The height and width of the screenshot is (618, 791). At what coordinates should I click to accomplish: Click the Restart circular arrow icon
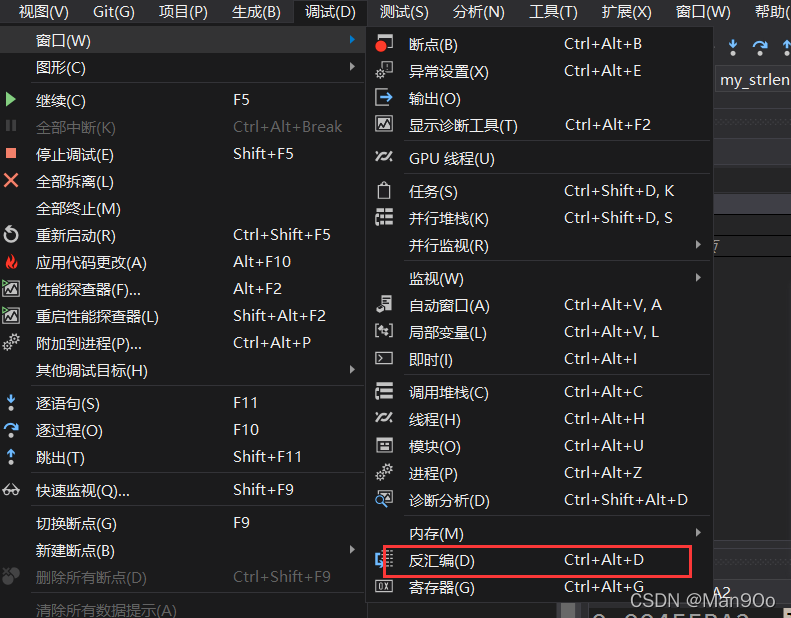[x=11, y=235]
